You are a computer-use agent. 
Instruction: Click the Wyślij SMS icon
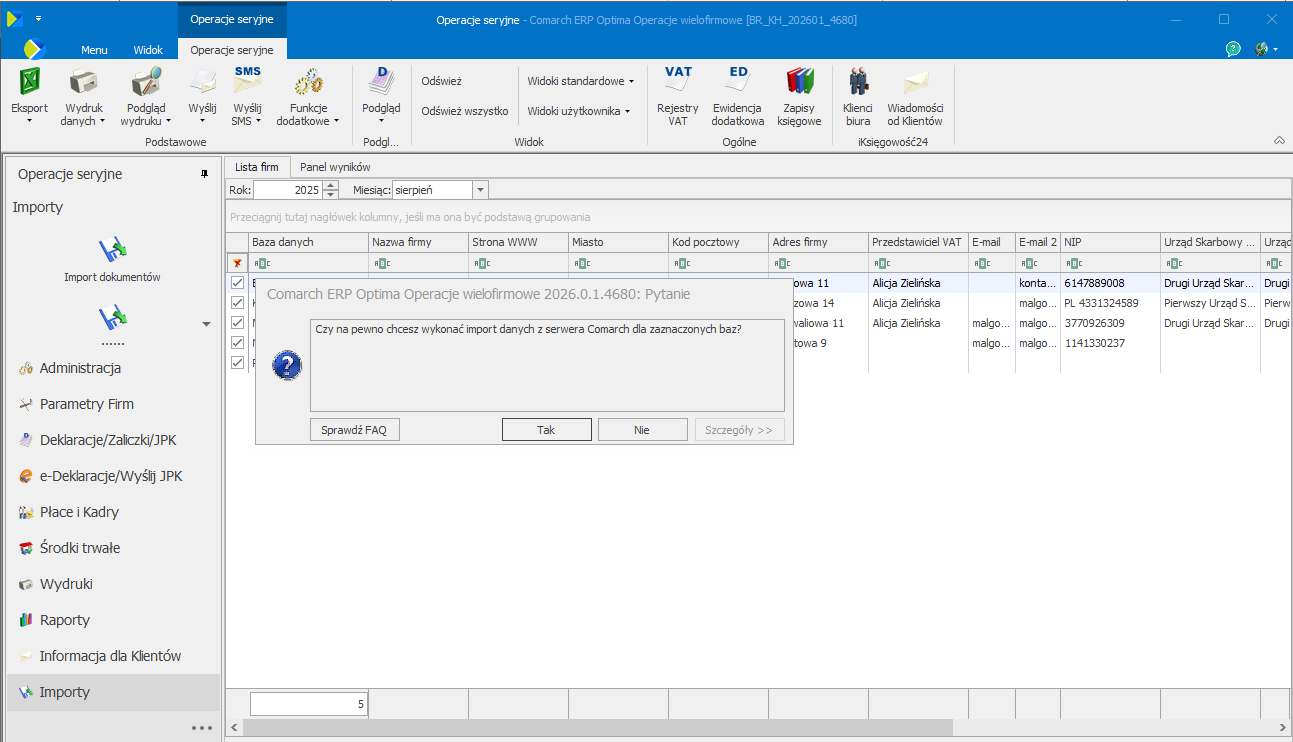247,81
